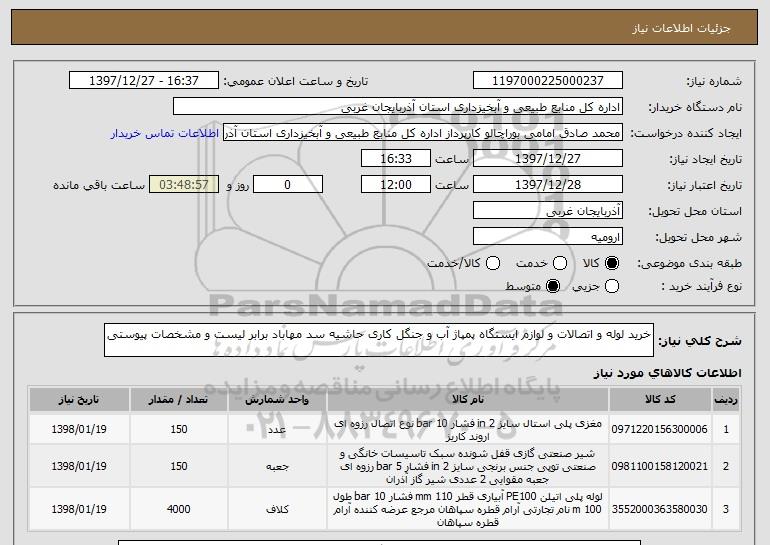Click the تاریخ نیاز column header
This screenshot has width=770, height=545.
coord(79,400)
